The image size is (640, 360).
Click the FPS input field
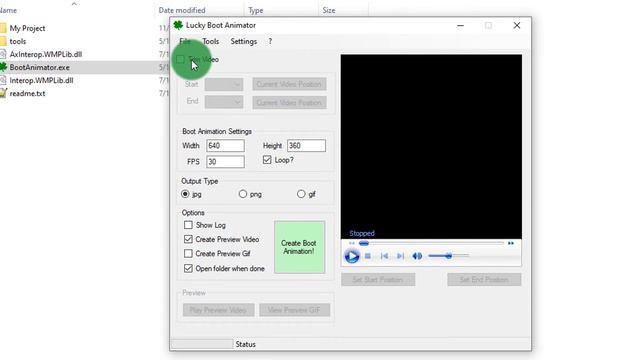[225, 162]
